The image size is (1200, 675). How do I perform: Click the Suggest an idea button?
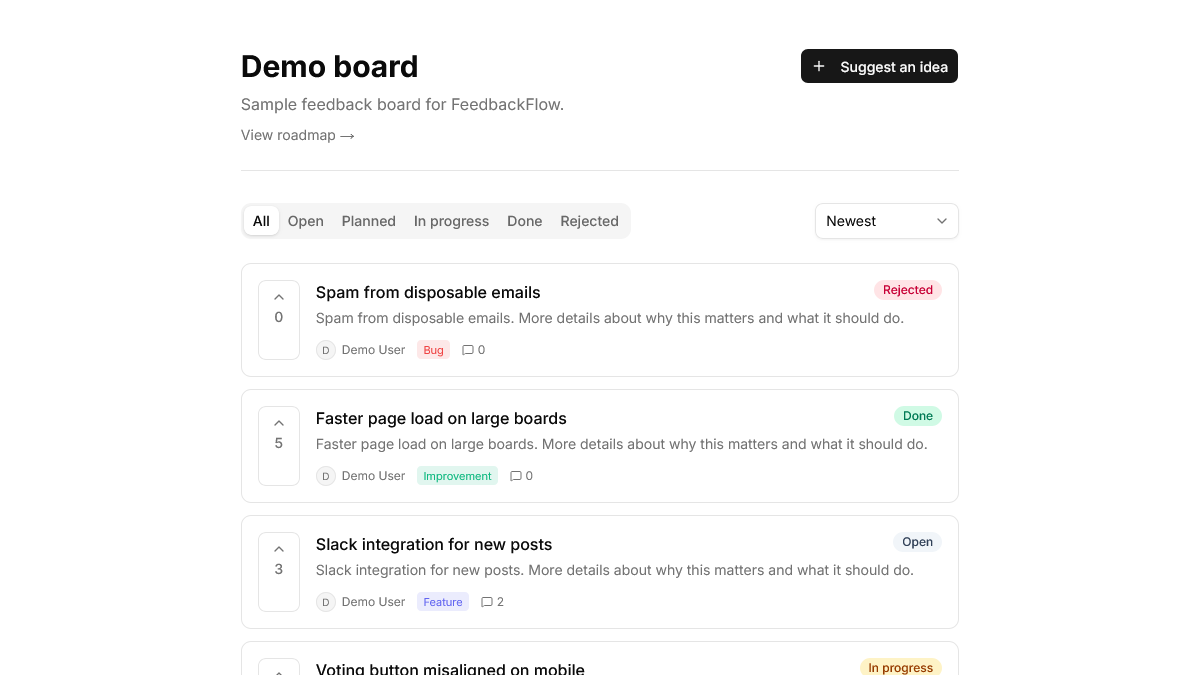[880, 66]
